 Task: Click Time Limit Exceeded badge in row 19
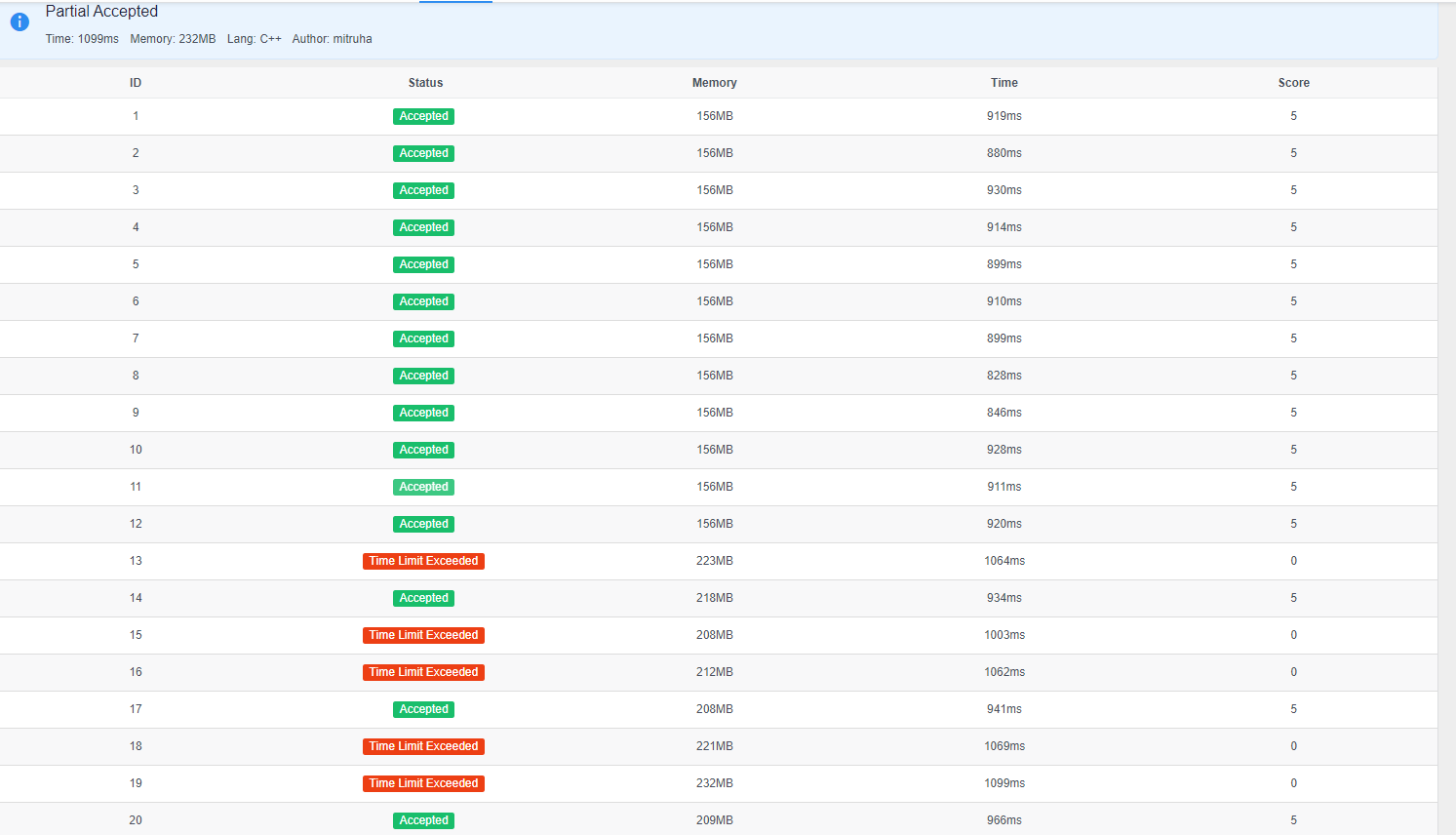pos(424,783)
